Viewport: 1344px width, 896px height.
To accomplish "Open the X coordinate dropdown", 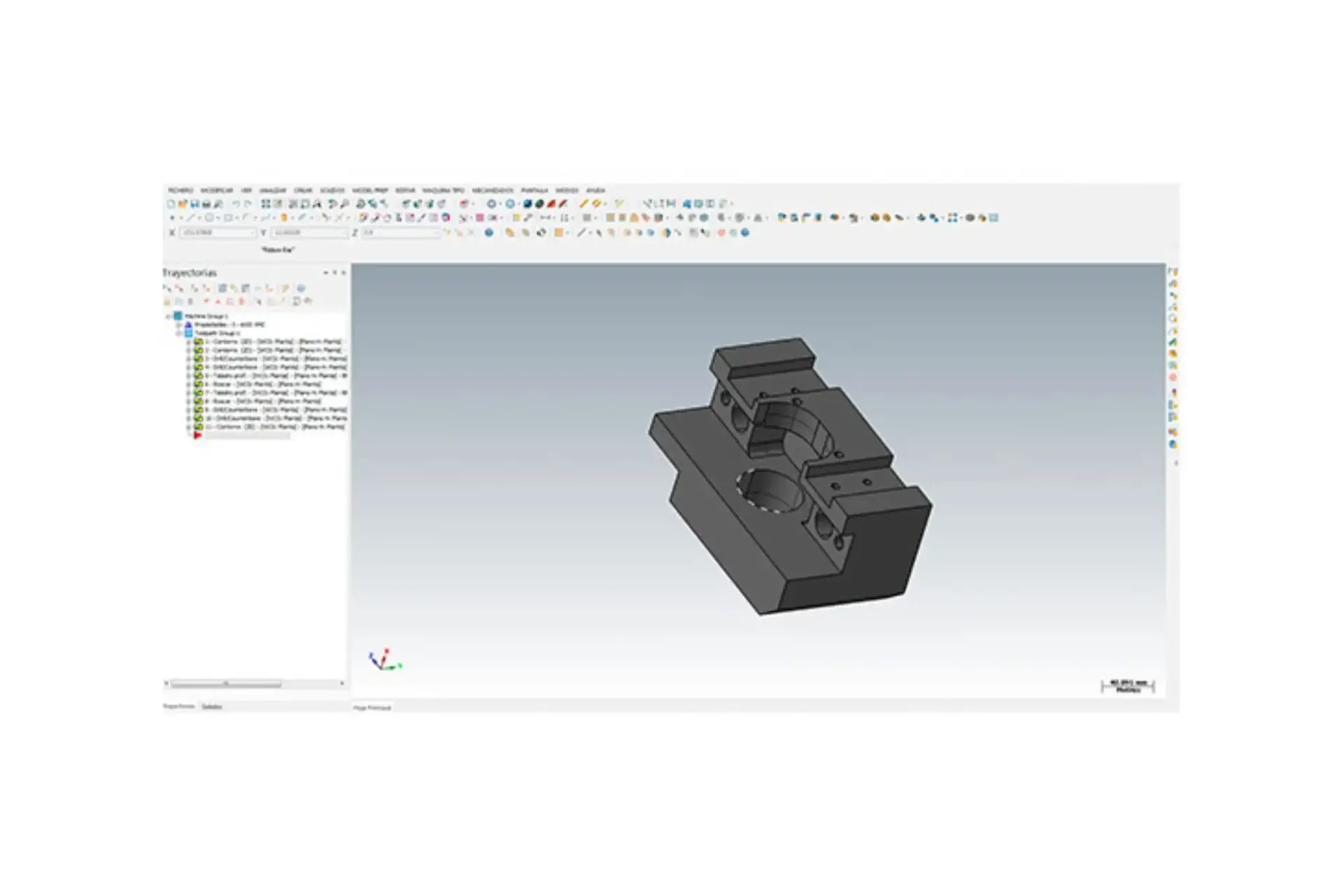I will [x=252, y=233].
